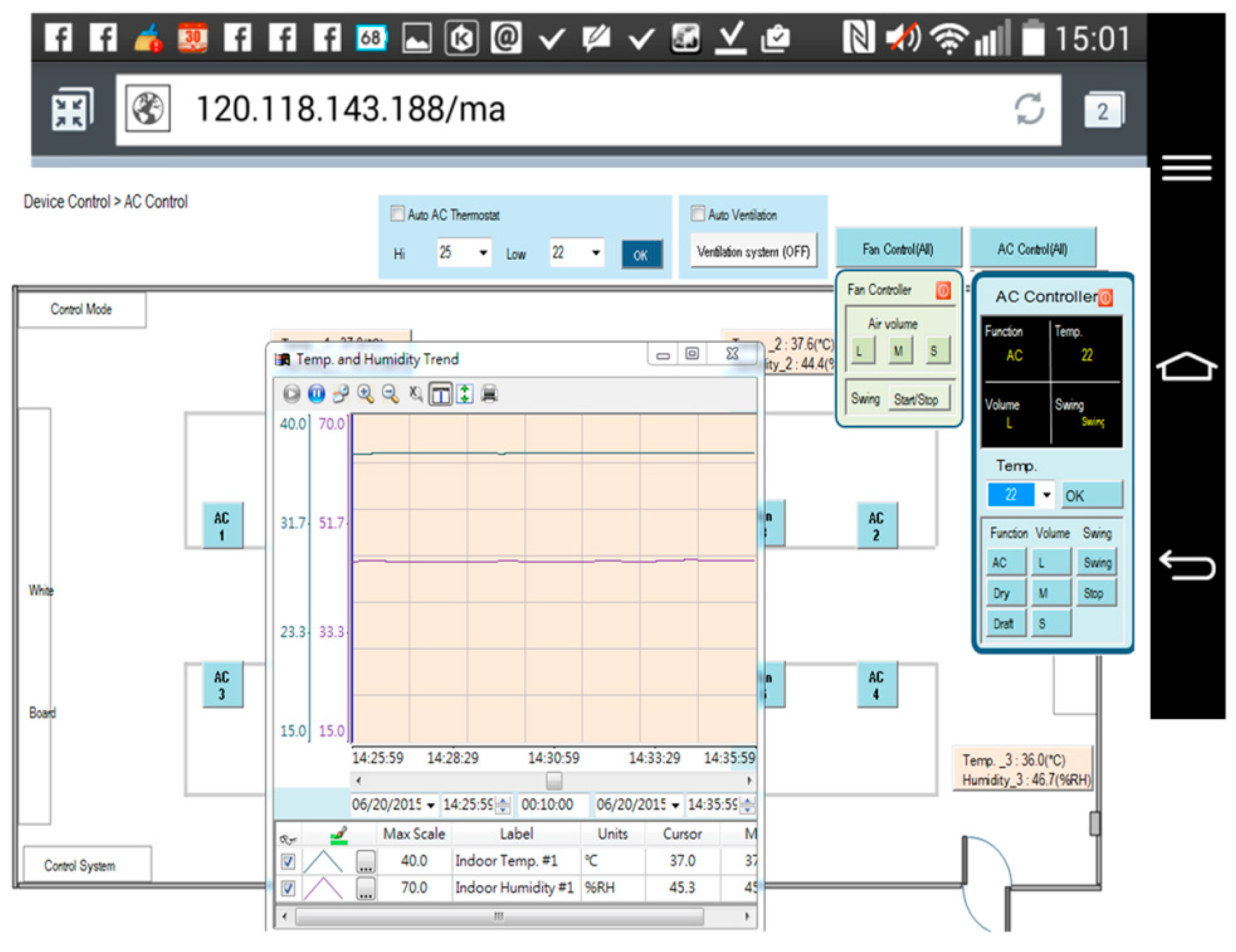The image size is (1236, 952).
Task: Open the Low temperature dropdown
Action: (596, 252)
